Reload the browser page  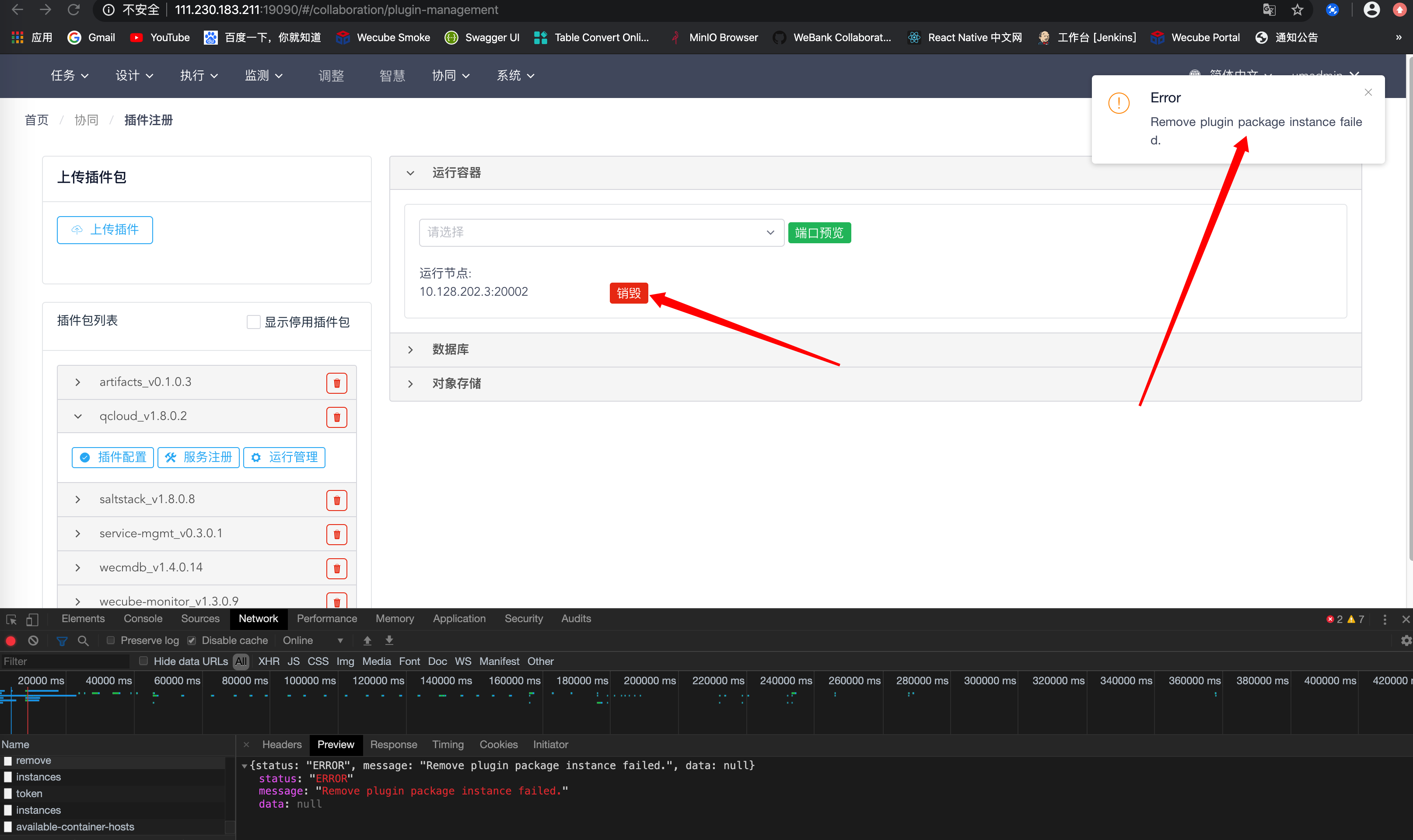73,10
